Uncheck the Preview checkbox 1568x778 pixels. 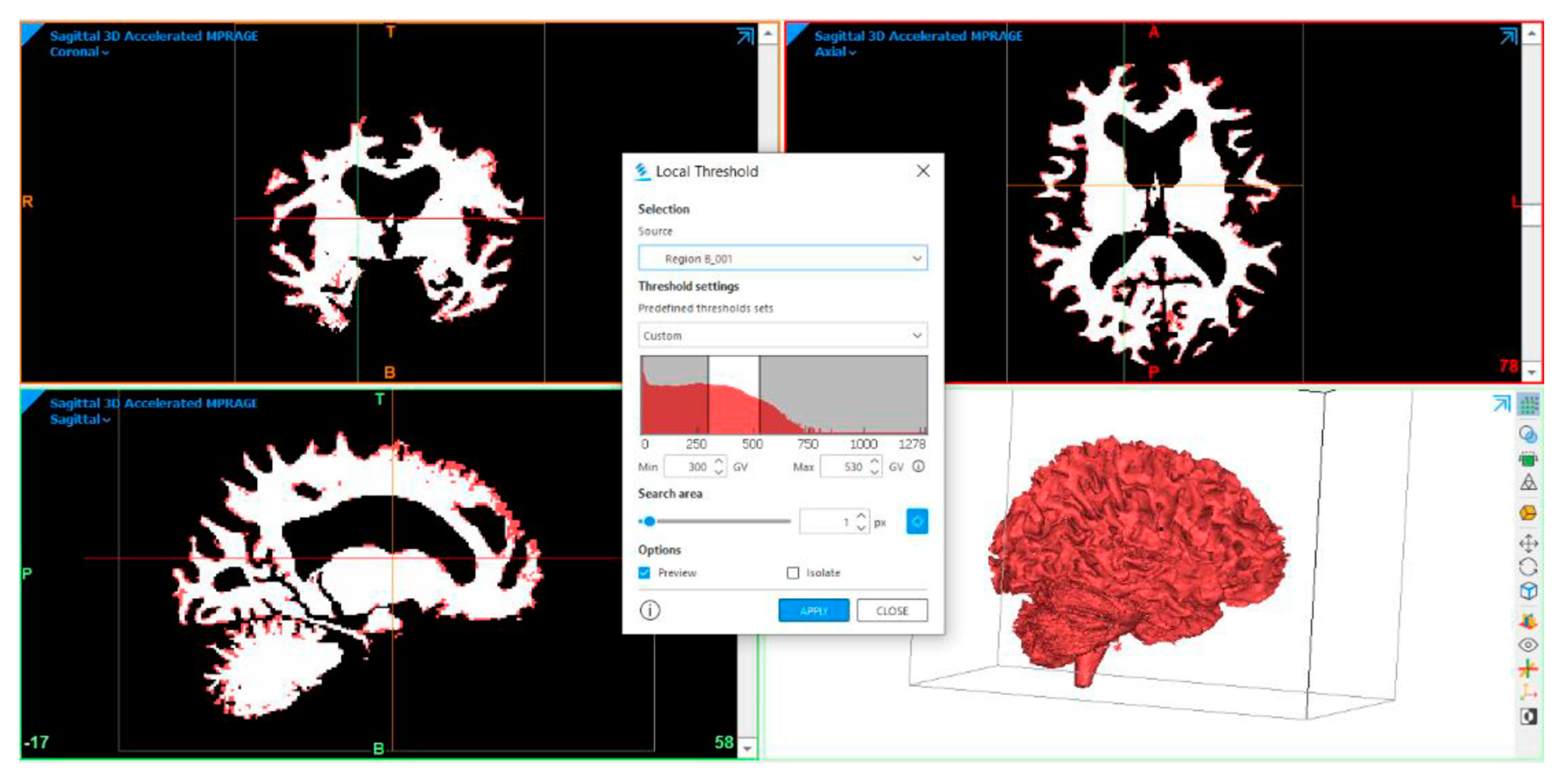pyautogui.click(x=645, y=573)
